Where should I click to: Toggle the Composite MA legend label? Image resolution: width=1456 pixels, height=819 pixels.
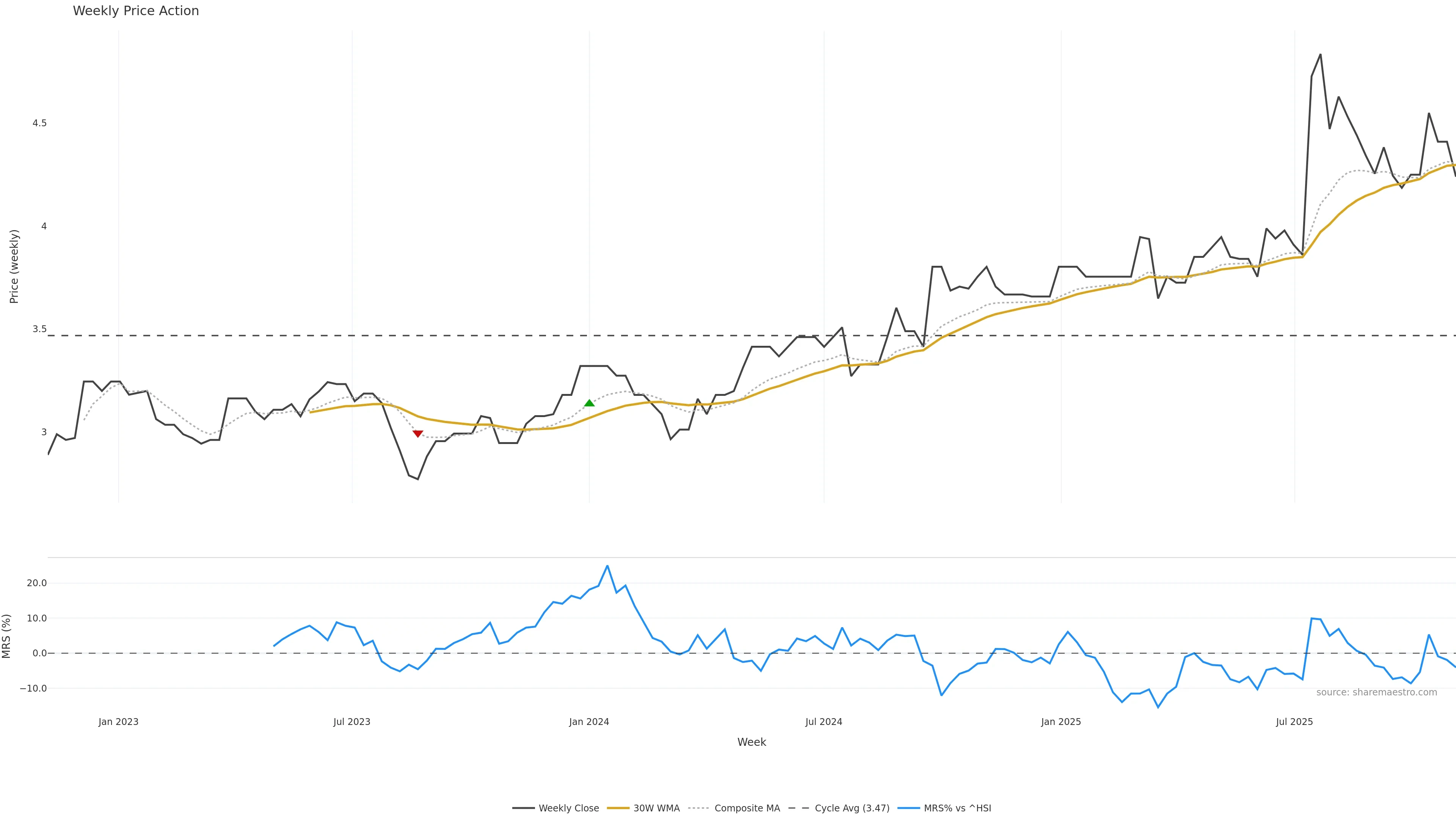click(x=747, y=808)
